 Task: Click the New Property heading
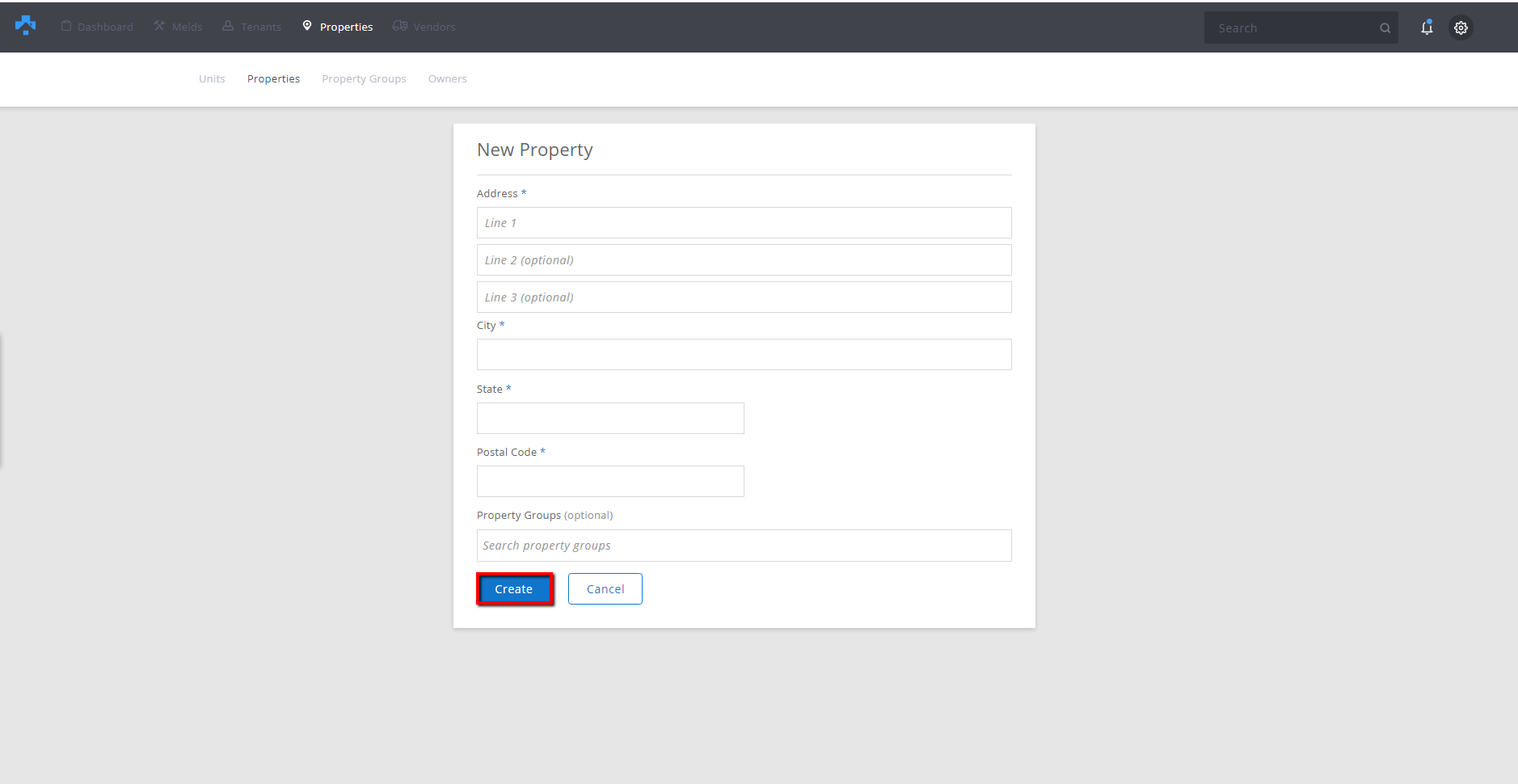[x=534, y=150]
